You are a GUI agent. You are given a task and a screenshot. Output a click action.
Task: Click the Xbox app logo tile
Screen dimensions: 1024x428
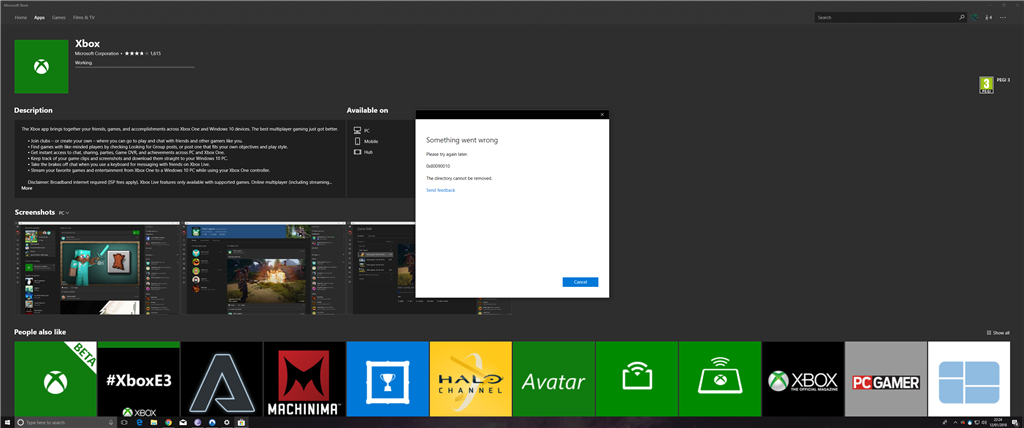pyautogui.click(x=41, y=66)
